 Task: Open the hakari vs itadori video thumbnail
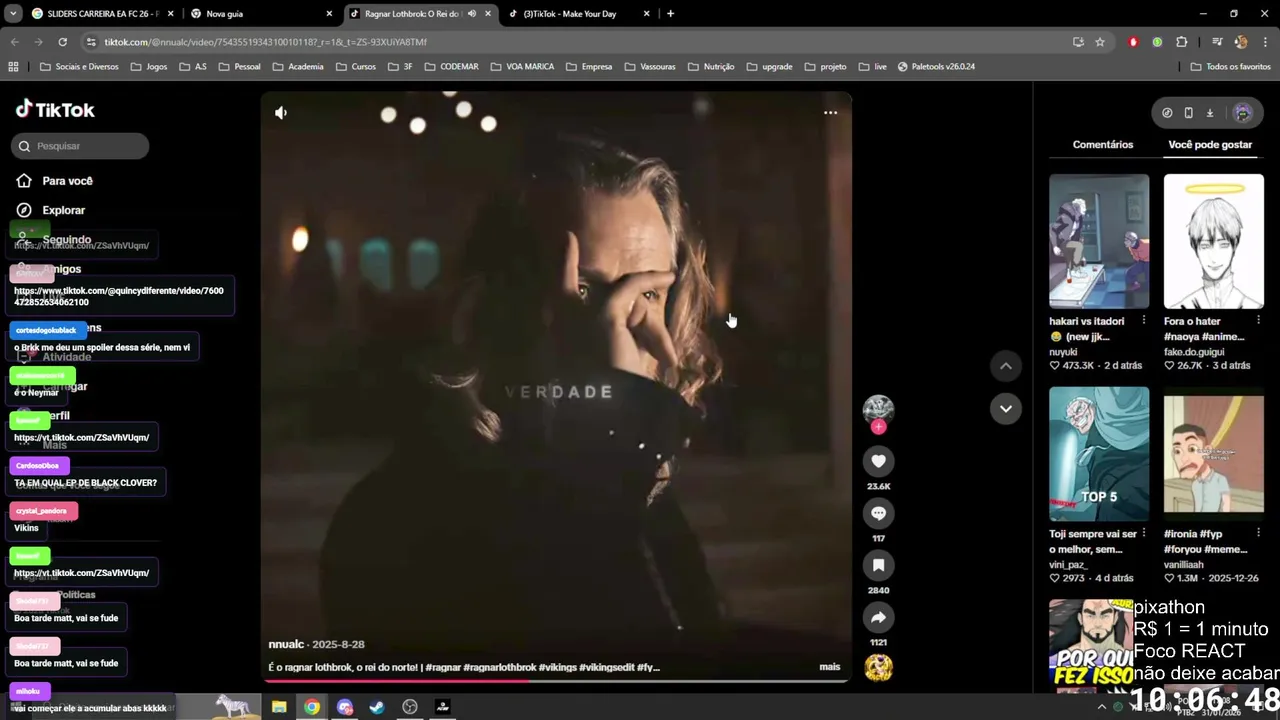tap(1099, 241)
